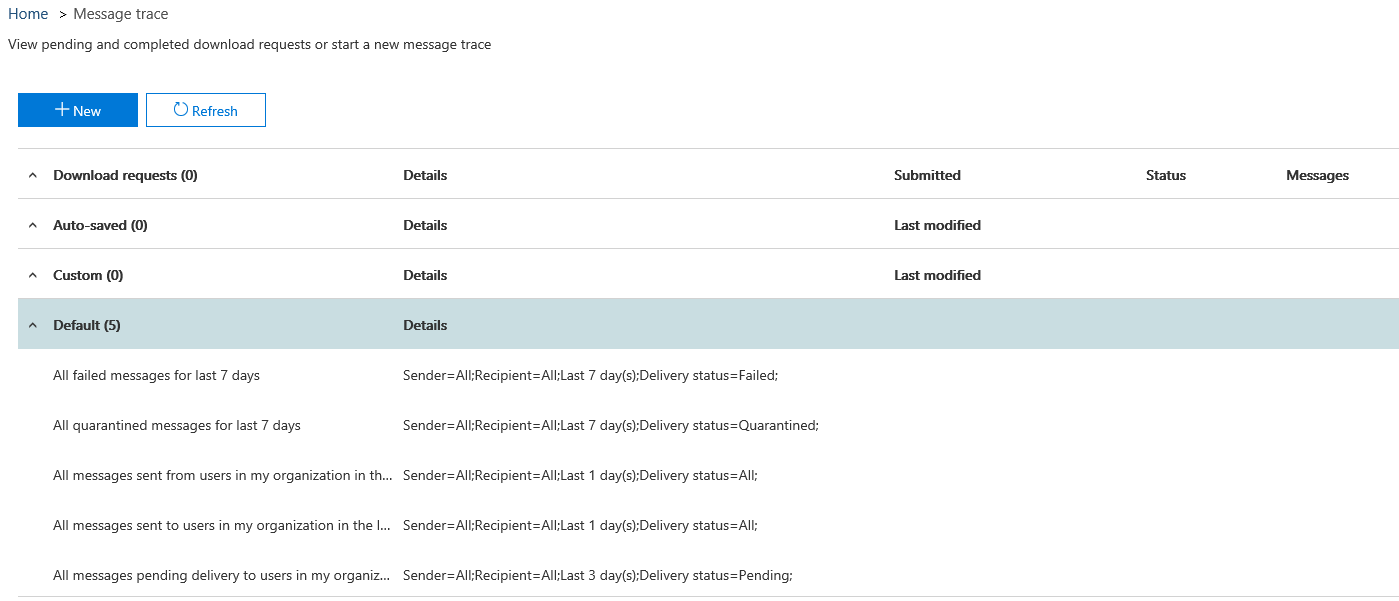The height and width of the screenshot is (601, 1399).
Task: Click Details cell of 'sent from users' row
Action: coord(580,475)
